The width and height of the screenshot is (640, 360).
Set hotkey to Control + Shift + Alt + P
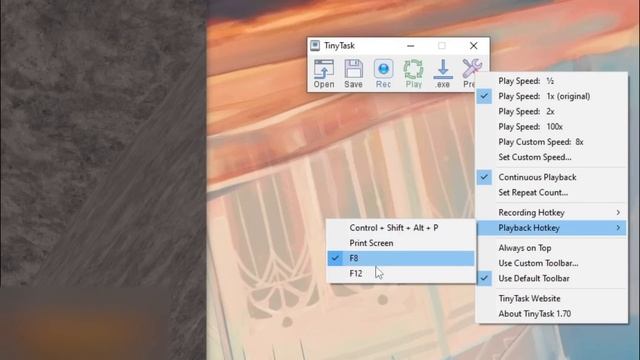pos(401,228)
